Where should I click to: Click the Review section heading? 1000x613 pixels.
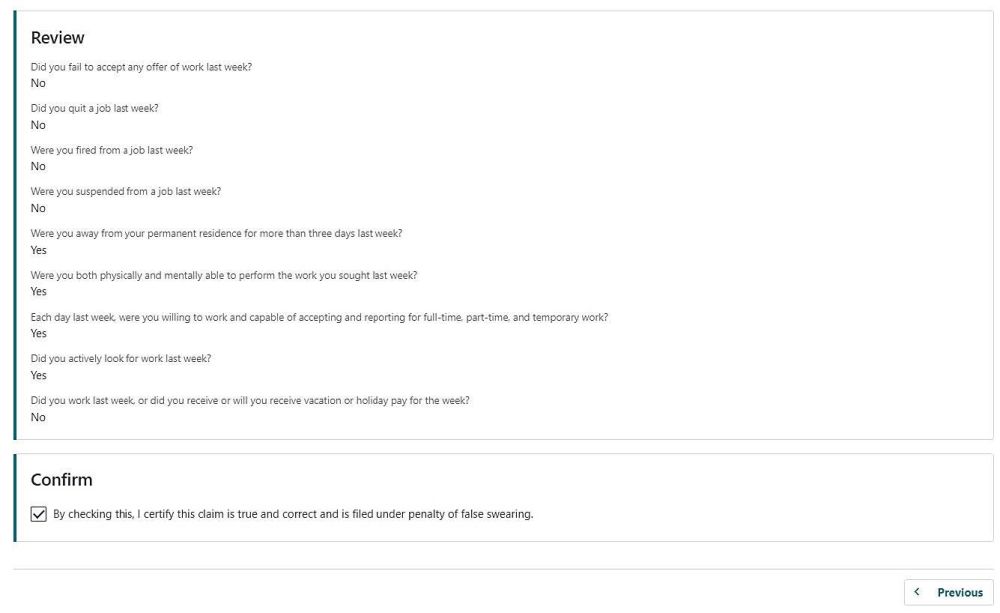[x=58, y=38]
